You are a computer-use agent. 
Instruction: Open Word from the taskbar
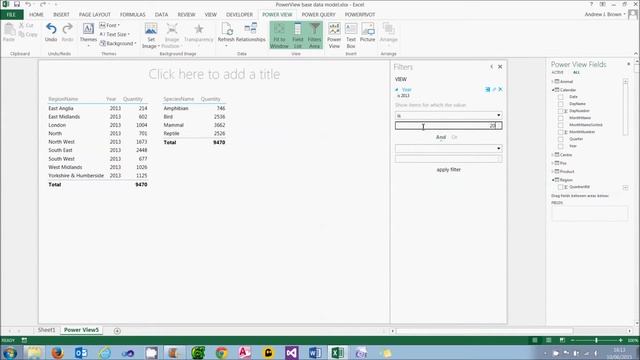point(315,353)
